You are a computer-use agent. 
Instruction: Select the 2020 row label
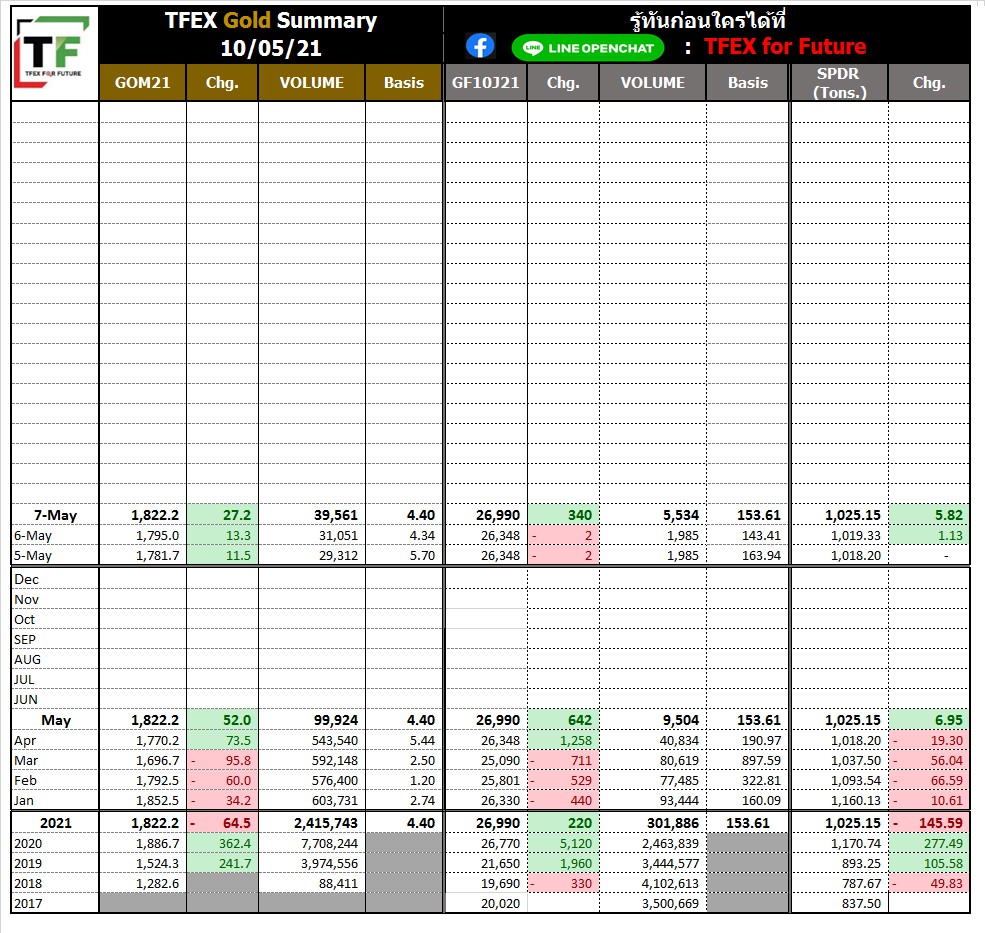[x=28, y=844]
